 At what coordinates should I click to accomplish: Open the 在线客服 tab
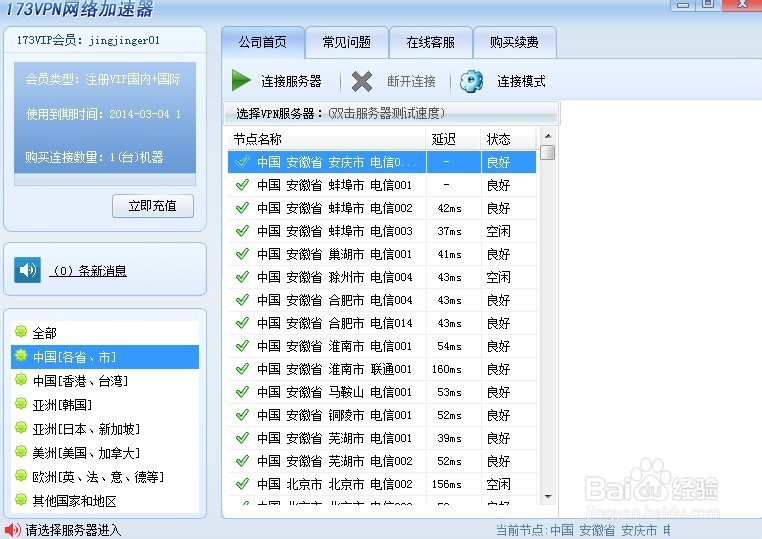pos(431,42)
